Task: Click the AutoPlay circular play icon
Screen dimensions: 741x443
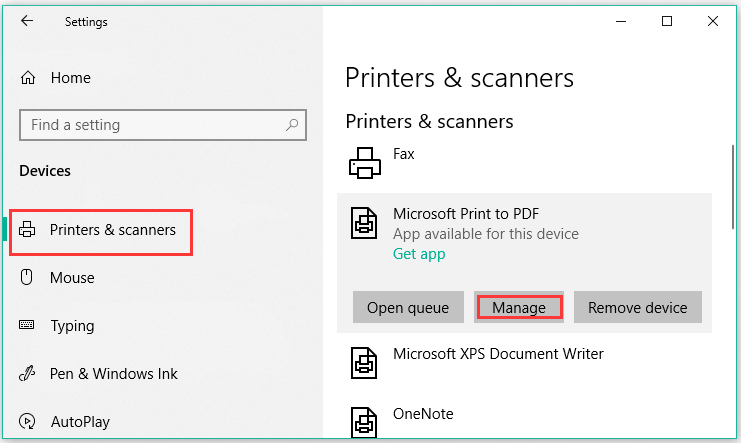Action: [x=27, y=421]
